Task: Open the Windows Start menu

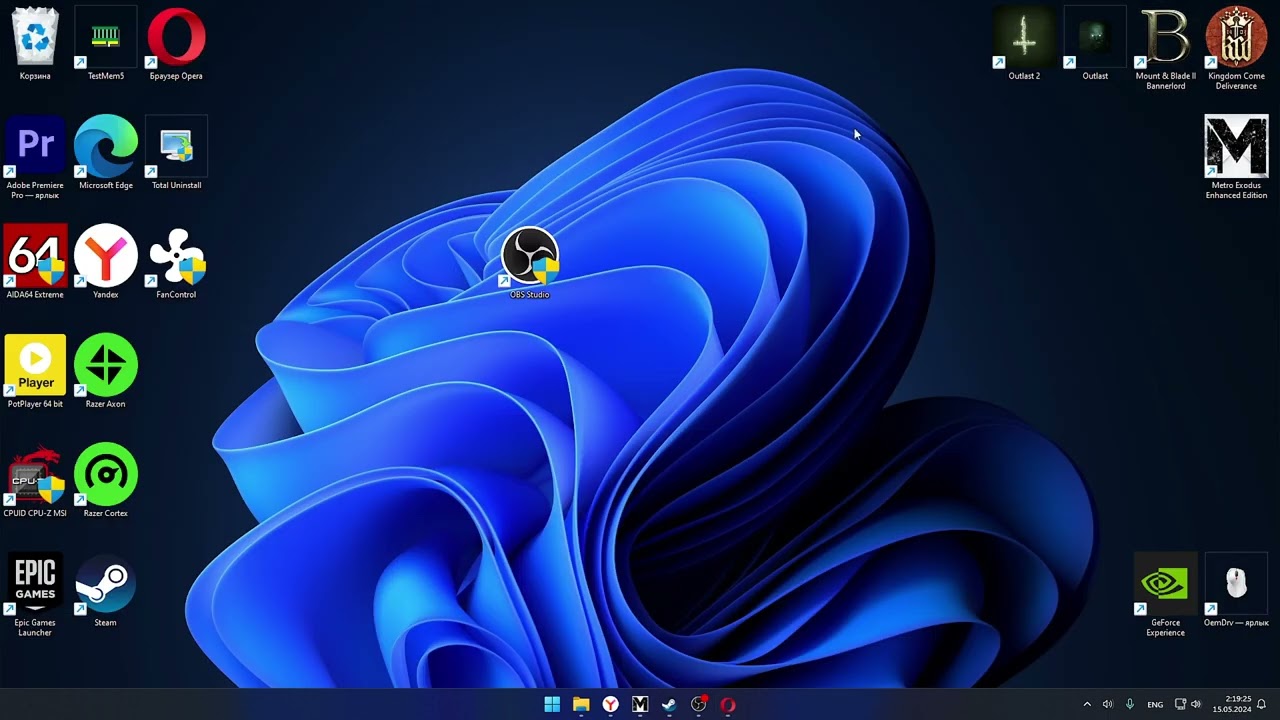Action: coord(552,705)
